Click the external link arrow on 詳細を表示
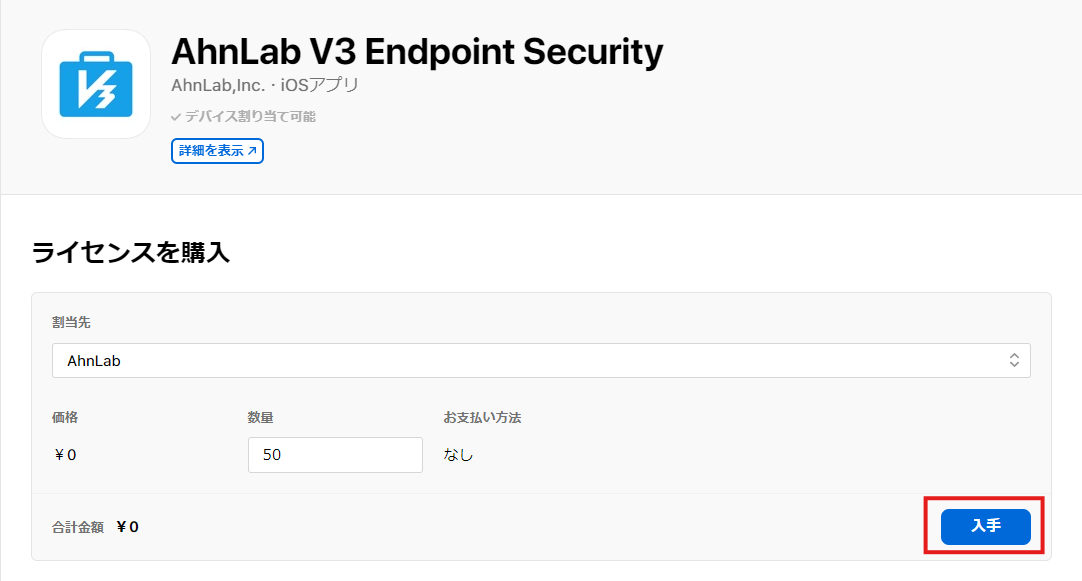 pos(253,150)
